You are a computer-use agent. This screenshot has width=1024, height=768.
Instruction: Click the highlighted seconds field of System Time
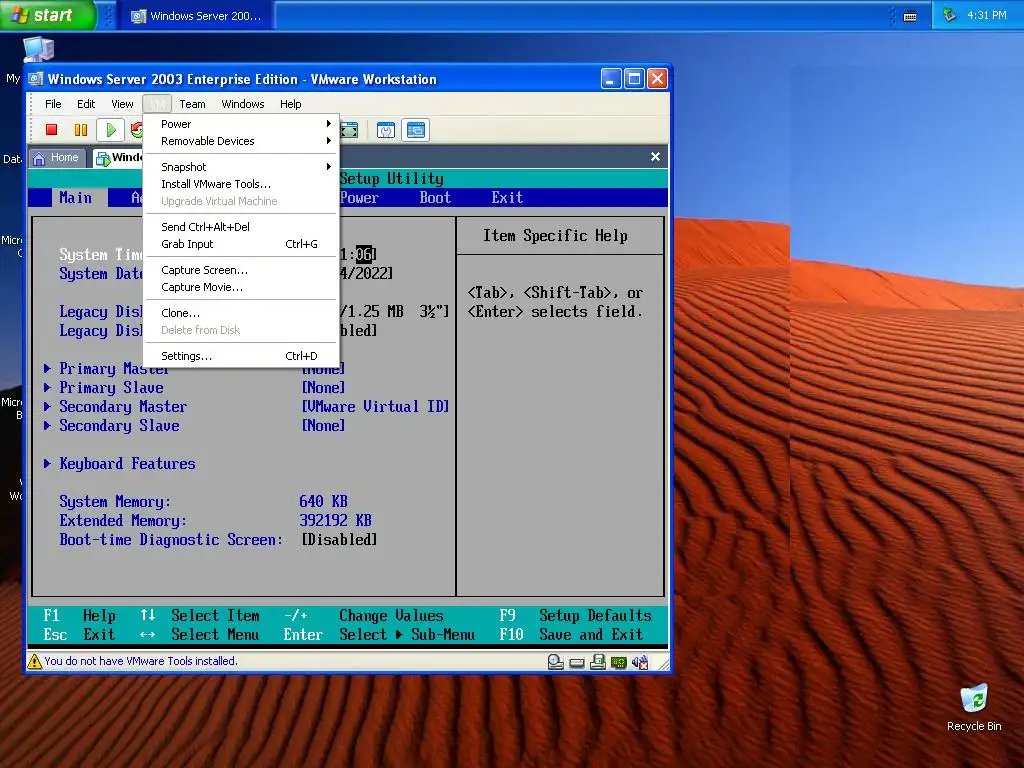click(364, 254)
